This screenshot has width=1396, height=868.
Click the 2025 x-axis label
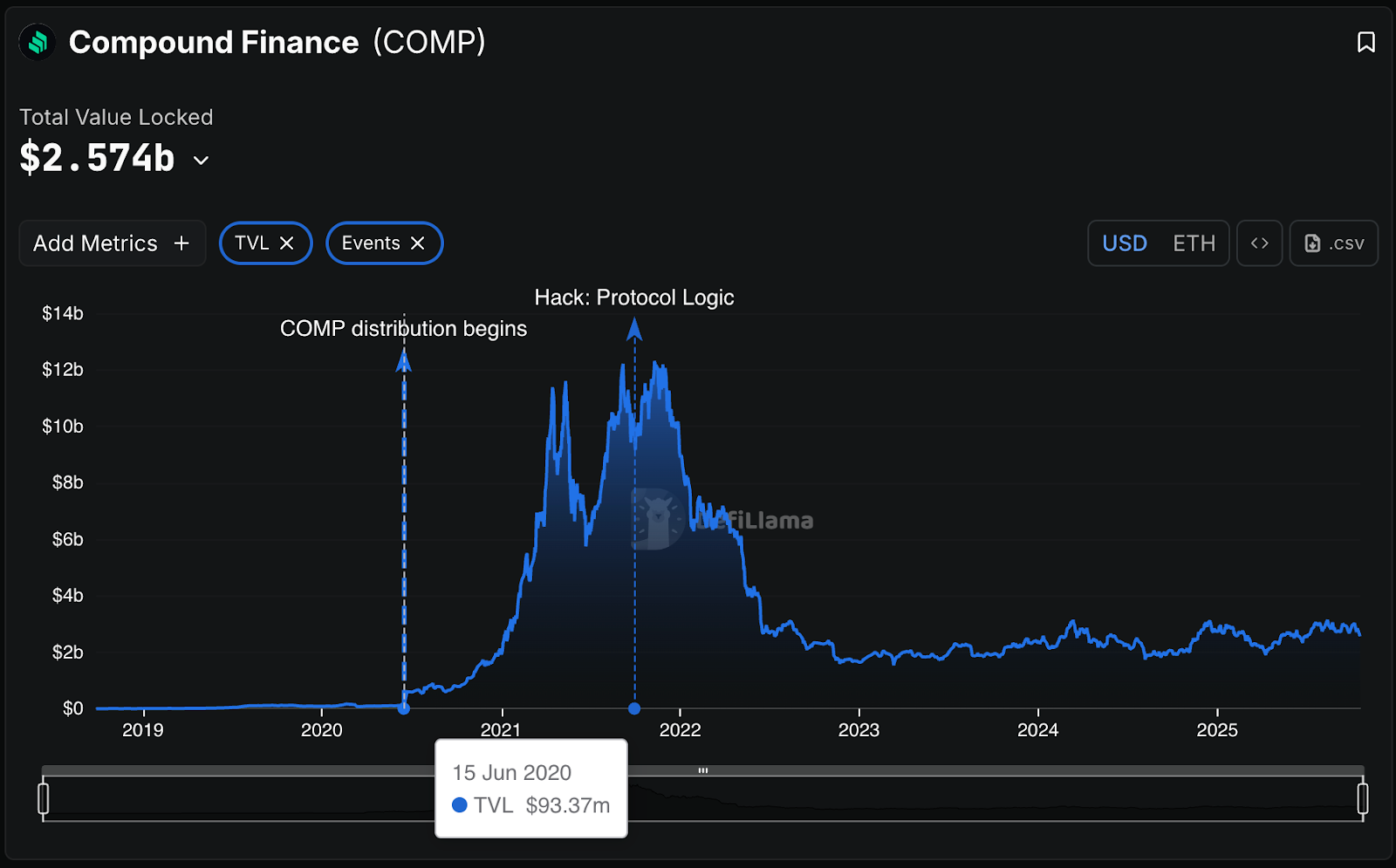(1217, 730)
